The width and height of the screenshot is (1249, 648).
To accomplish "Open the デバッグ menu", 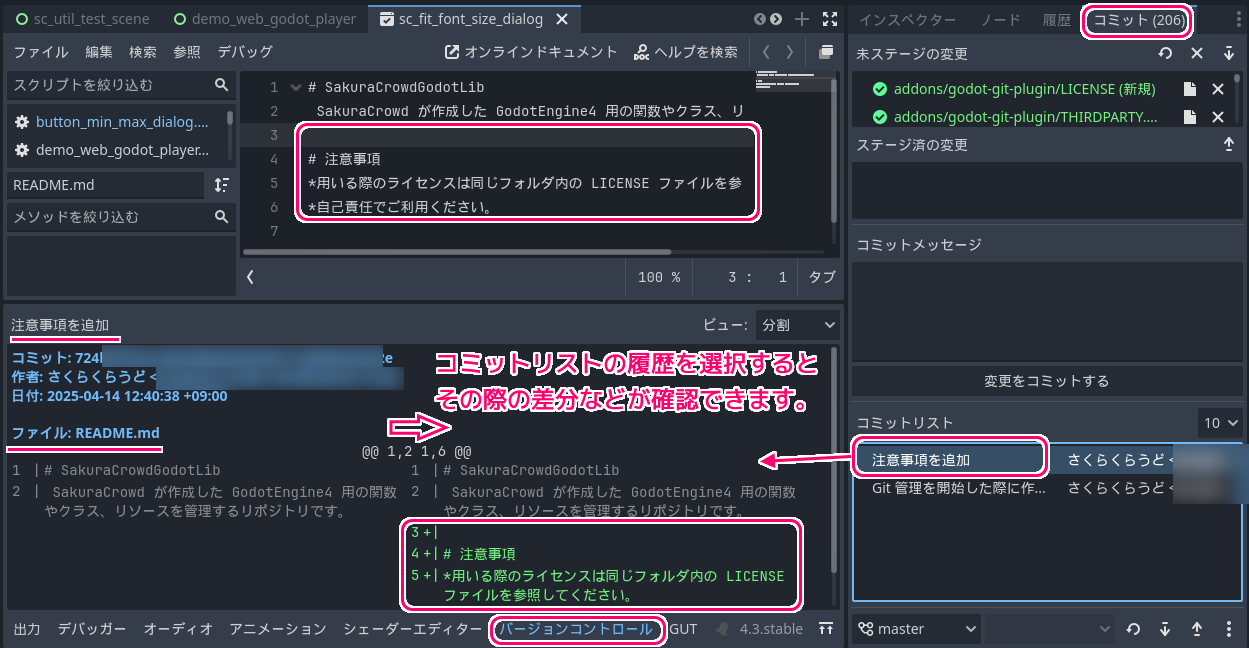I will tap(245, 52).
